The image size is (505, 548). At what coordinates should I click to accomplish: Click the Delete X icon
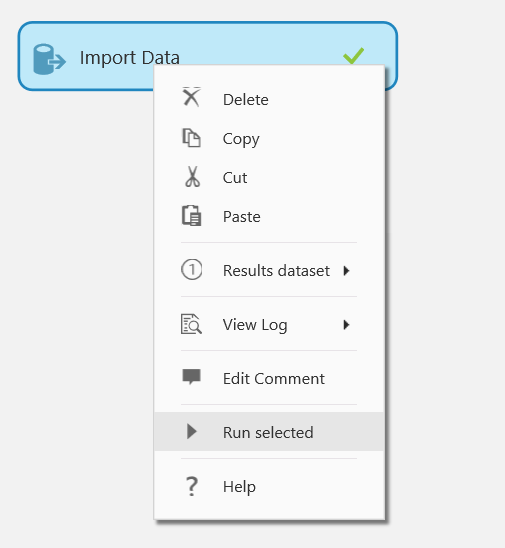[x=192, y=97]
